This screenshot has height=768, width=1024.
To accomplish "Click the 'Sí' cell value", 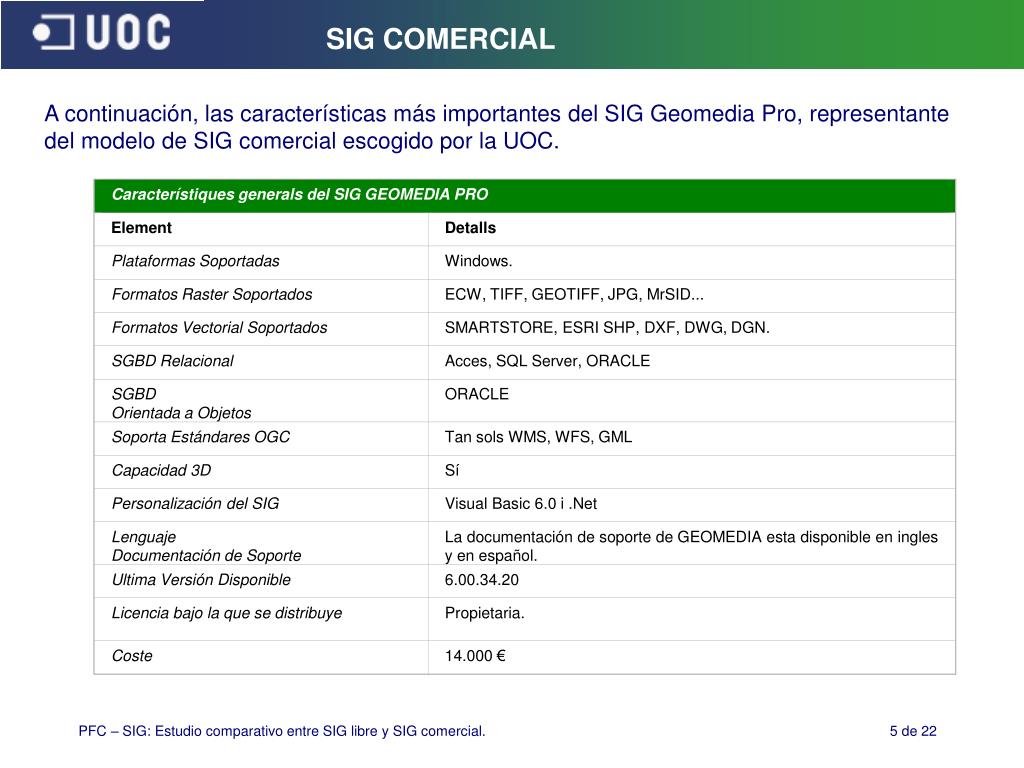I will pos(452,470).
